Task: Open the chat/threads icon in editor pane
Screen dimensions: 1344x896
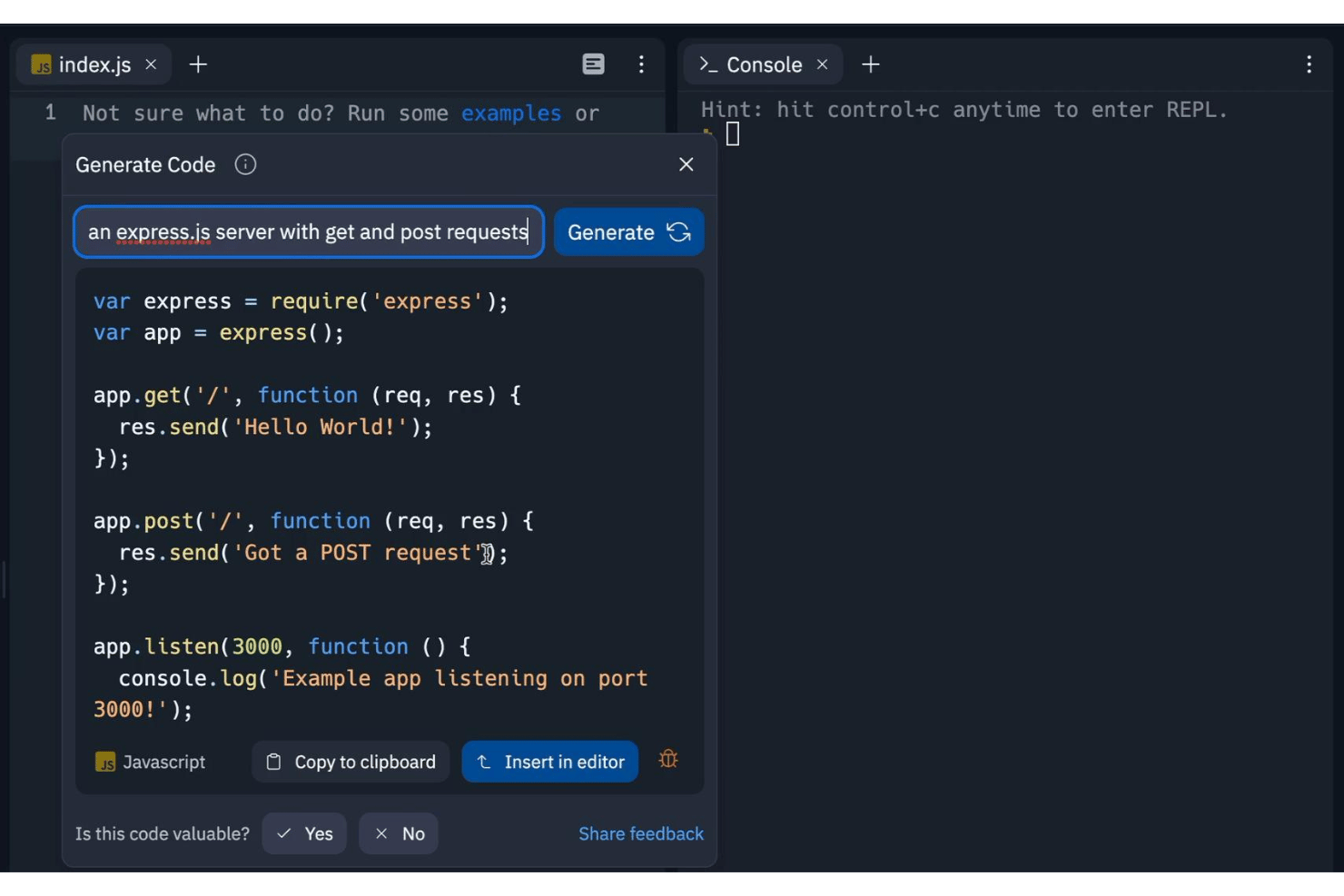Action: point(593,64)
